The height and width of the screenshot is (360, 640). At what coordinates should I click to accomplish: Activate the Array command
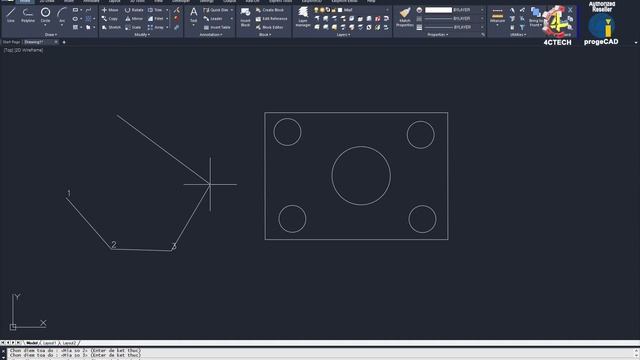click(x=156, y=27)
